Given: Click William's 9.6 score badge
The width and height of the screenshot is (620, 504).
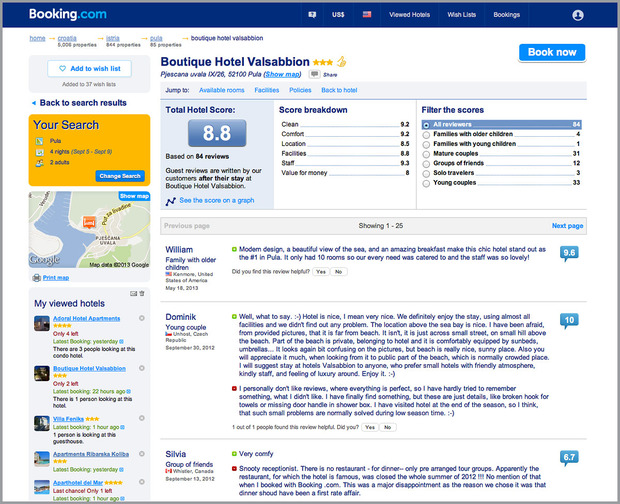Looking at the screenshot, I should coord(569,253).
